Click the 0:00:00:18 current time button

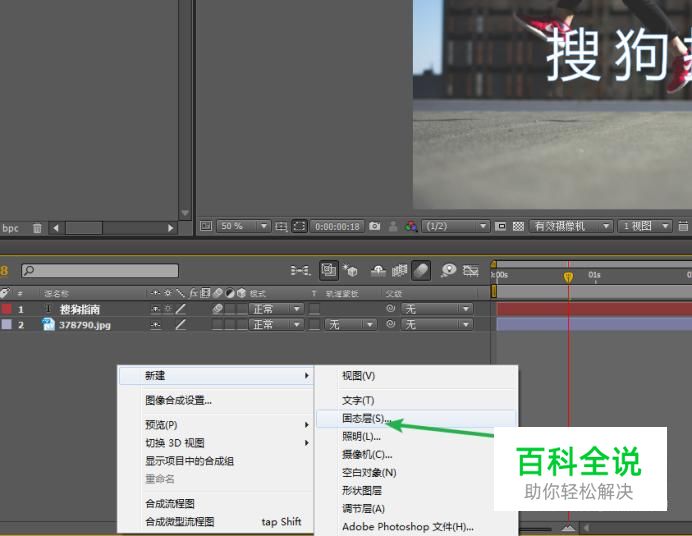click(x=337, y=226)
